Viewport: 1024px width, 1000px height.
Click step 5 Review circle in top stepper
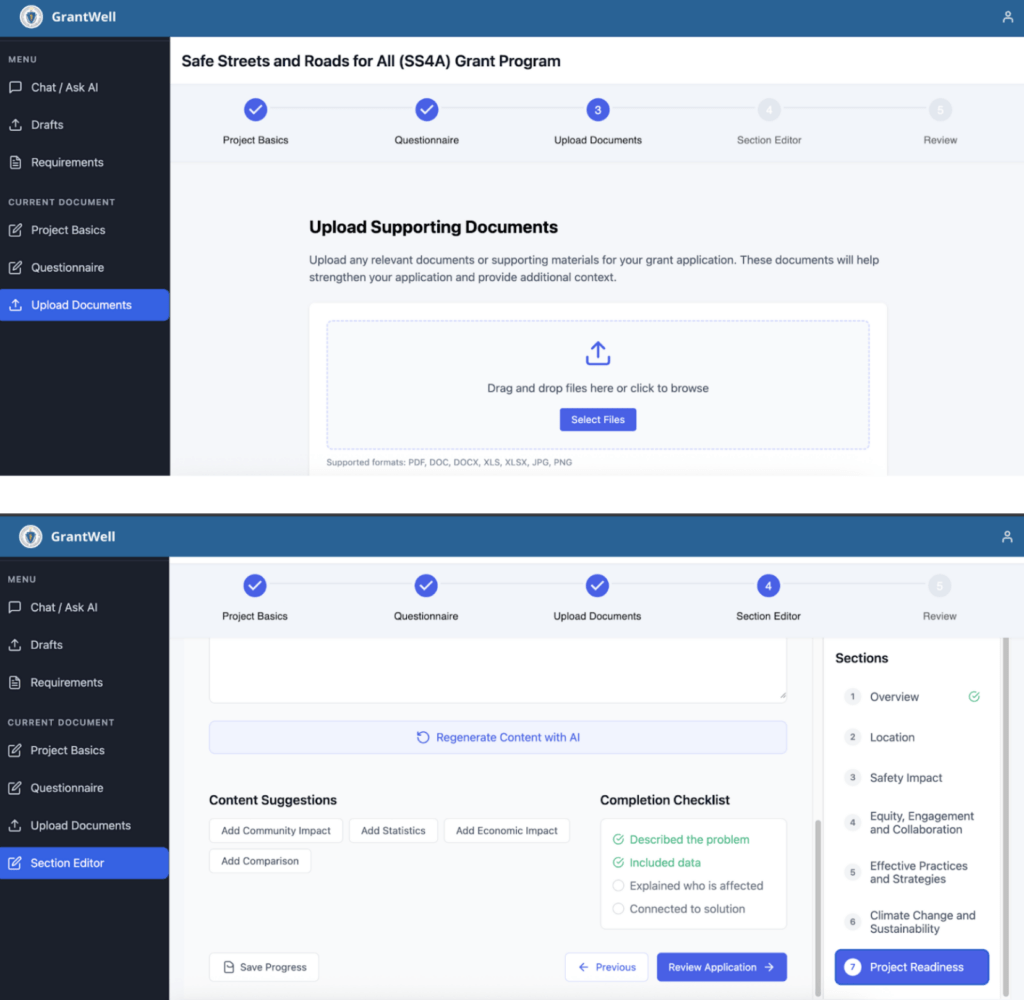tap(940, 110)
